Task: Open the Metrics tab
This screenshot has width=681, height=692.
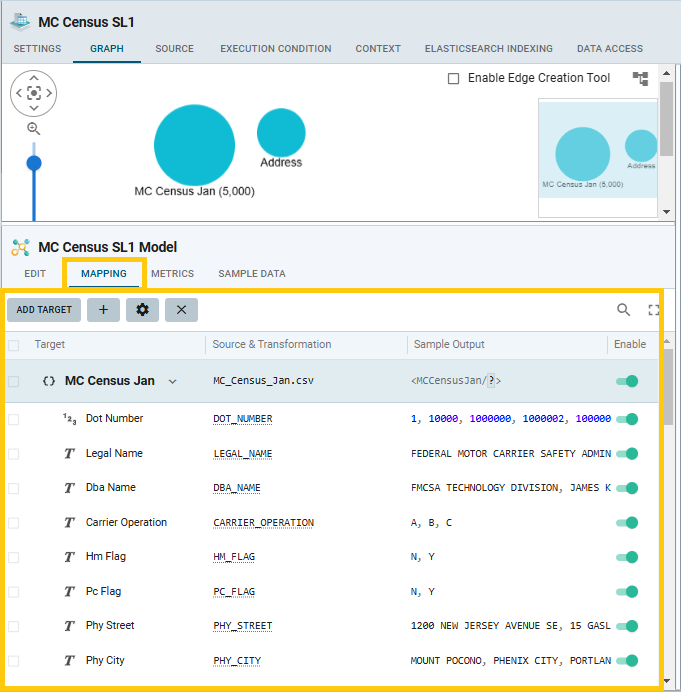Action: pyautogui.click(x=170, y=273)
